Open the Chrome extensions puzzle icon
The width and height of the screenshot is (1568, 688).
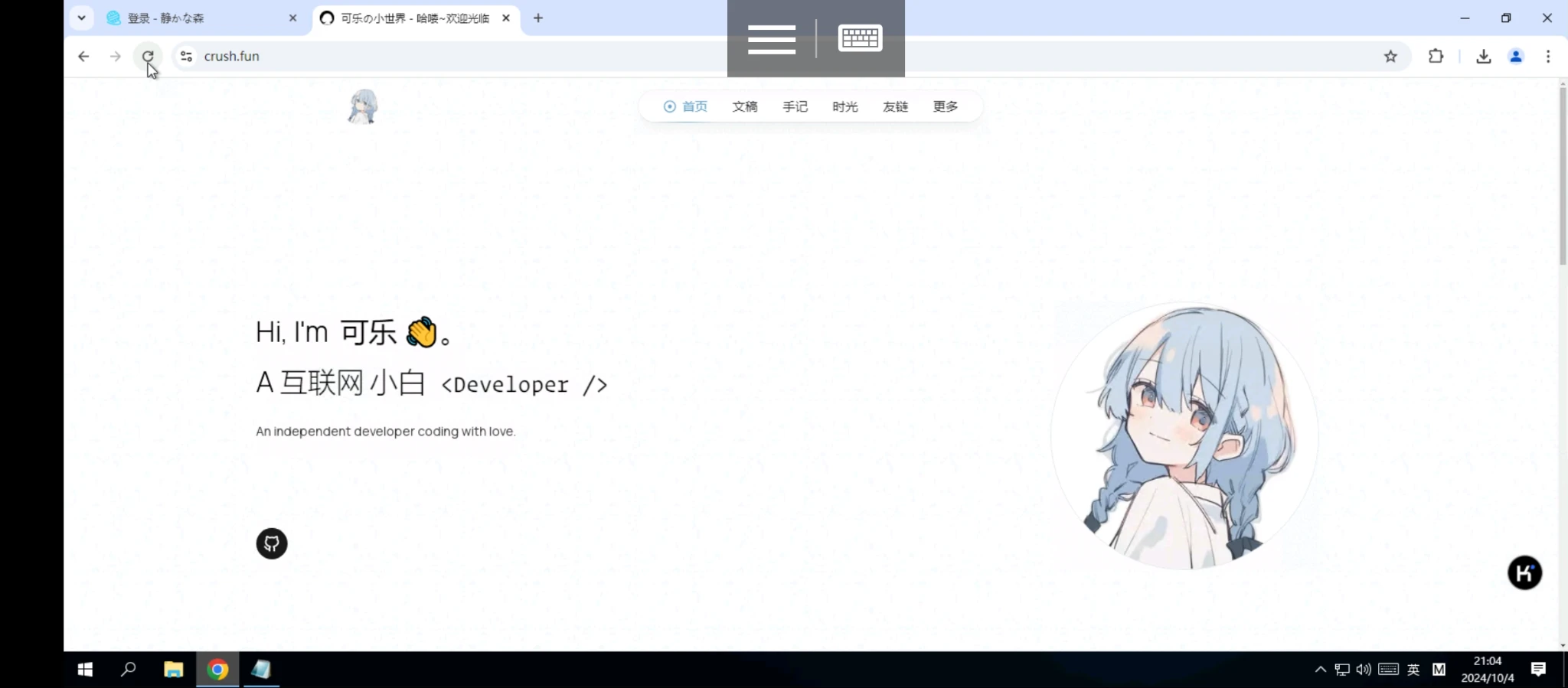coord(1436,56)
